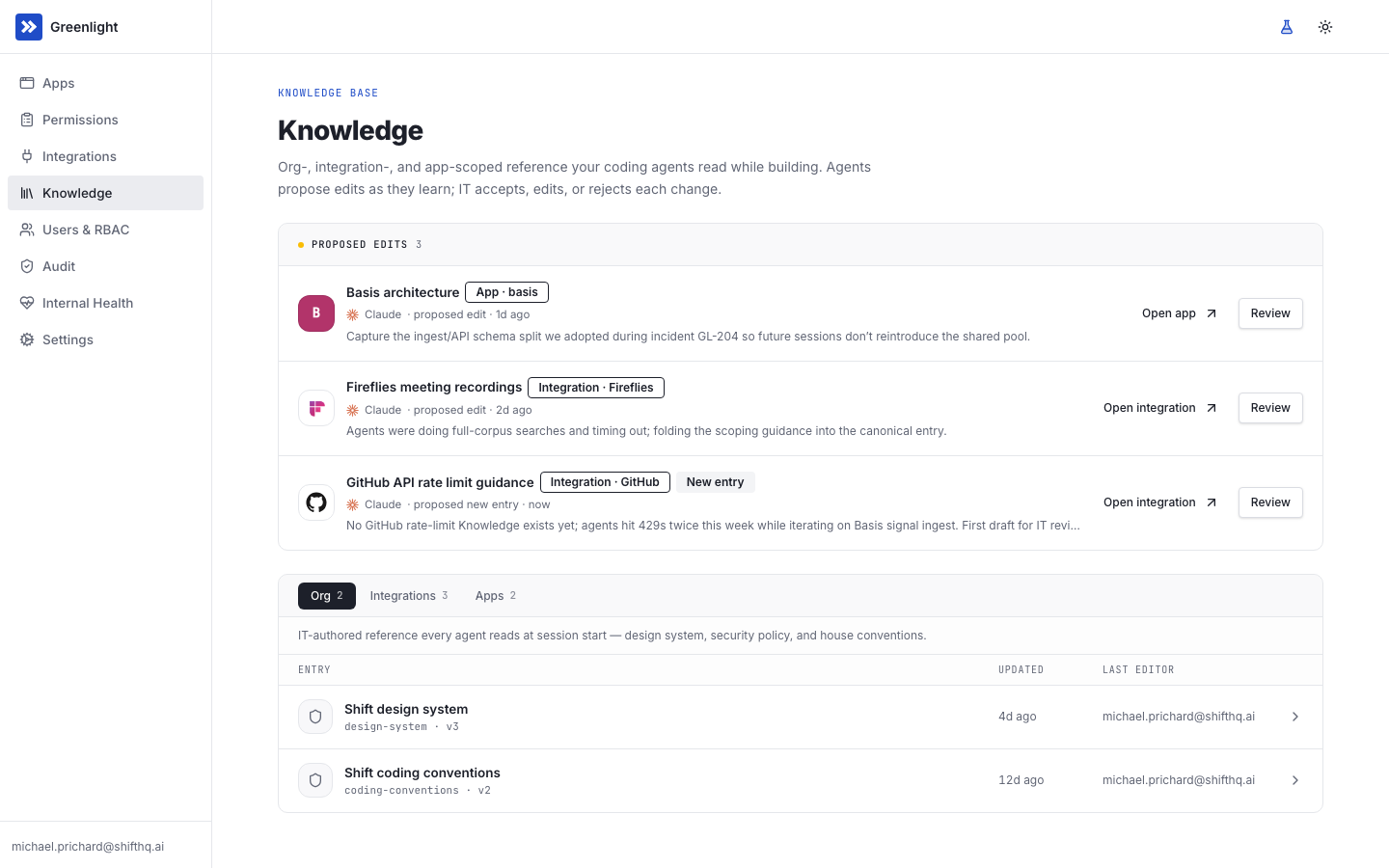The image size is (1389, 868).
Task: Click the Basis architecture title
Action: coord(402,292)
